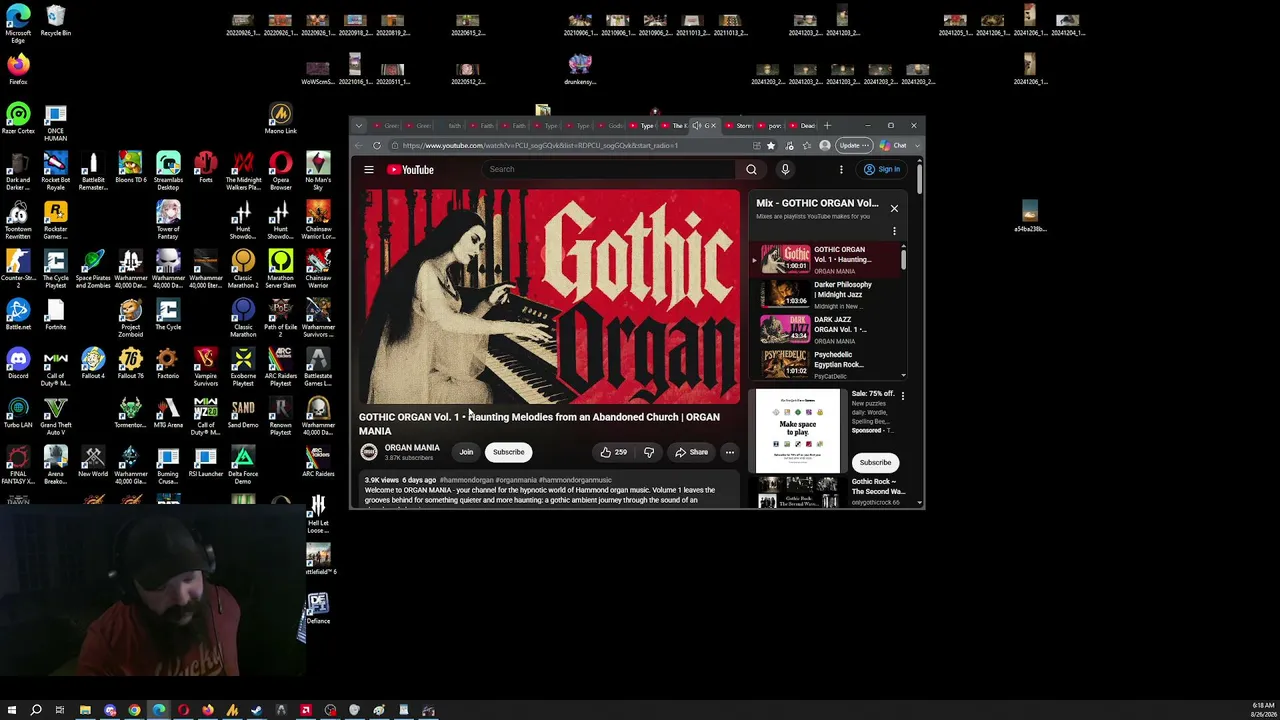Open Opera from the taskbar
The height and width of the screenshot is (720, 1280).
tap(183, 710)
